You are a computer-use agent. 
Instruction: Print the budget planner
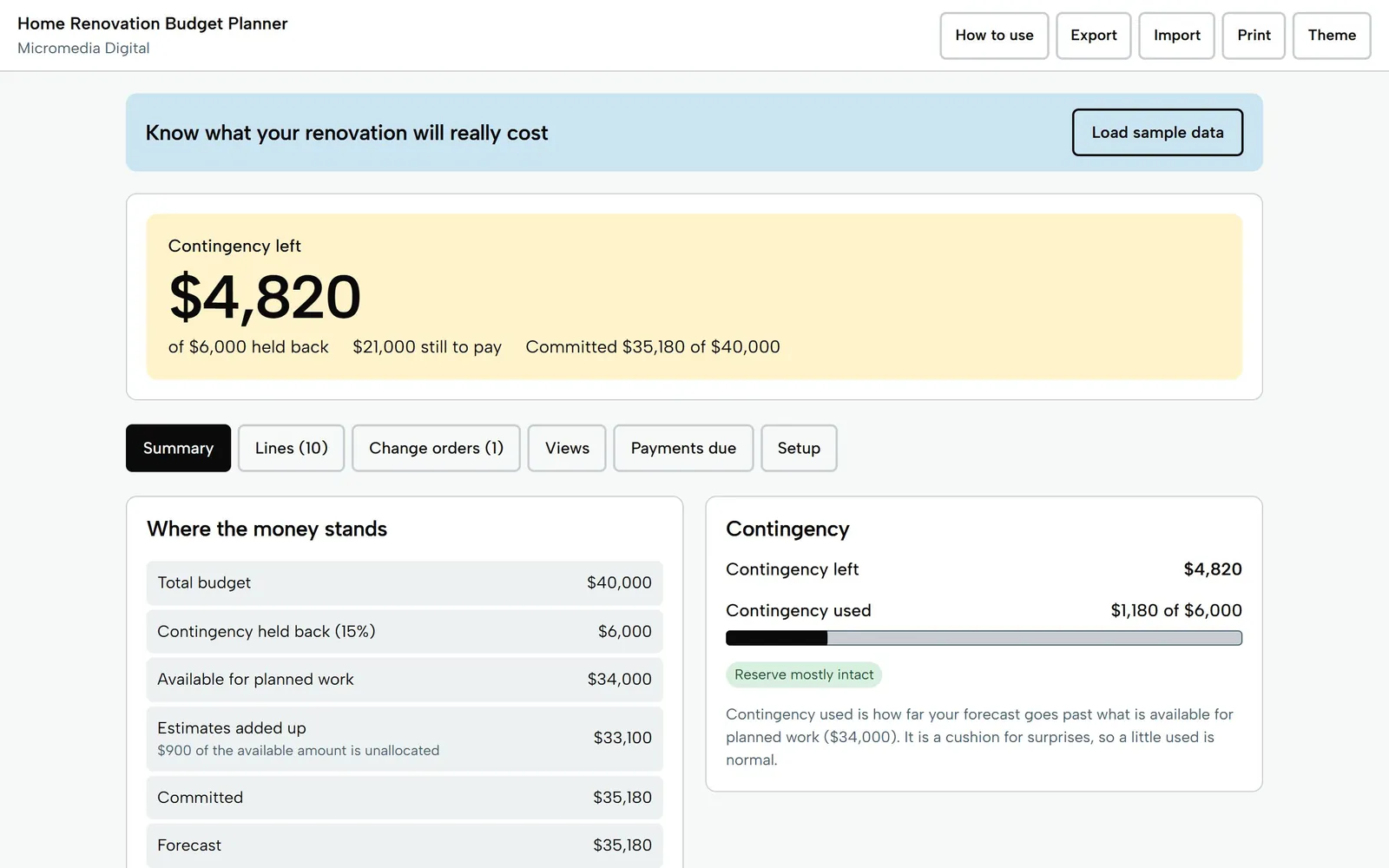[1254, 36]
